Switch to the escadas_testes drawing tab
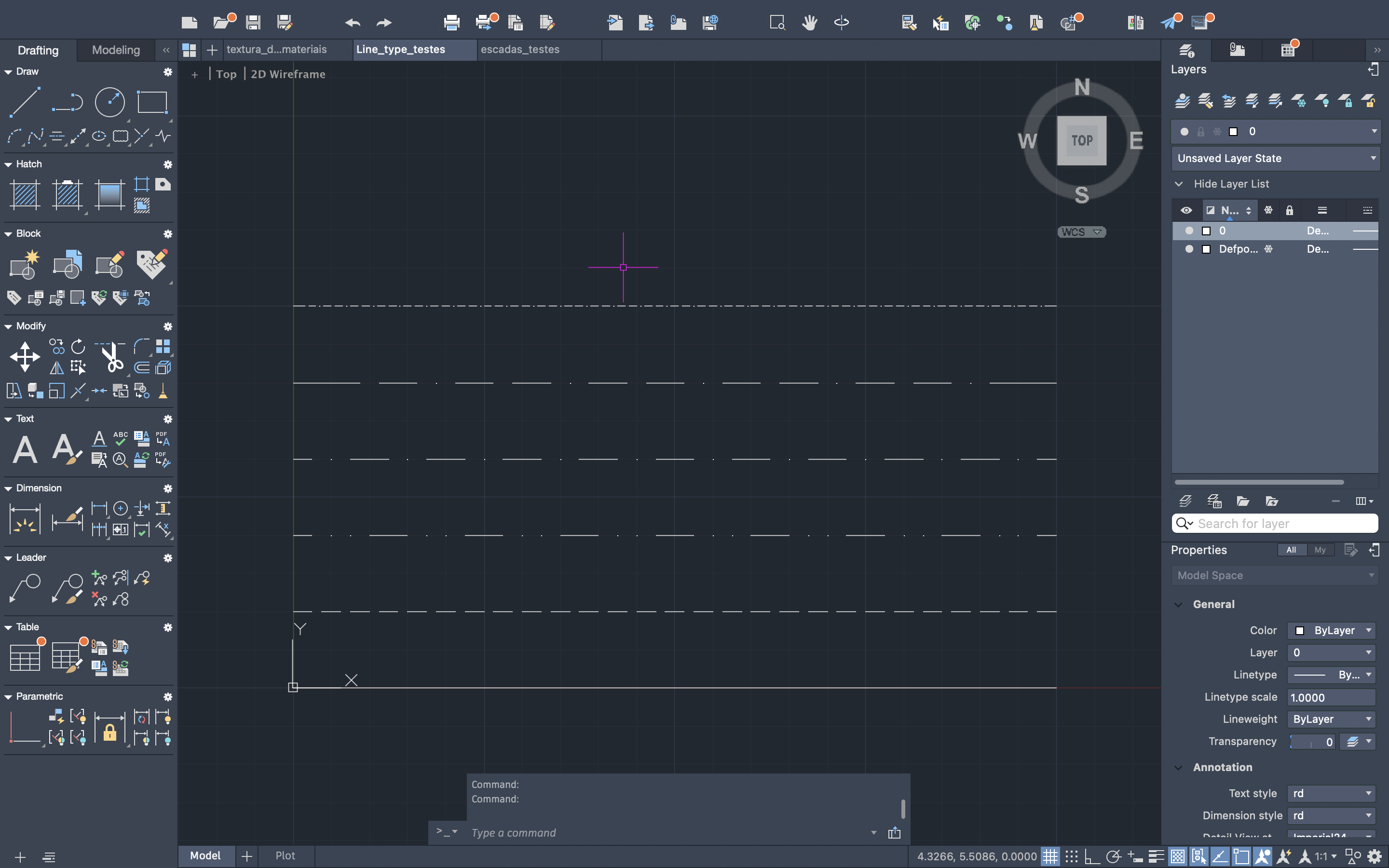1389x868 pixels. click(x=520, y=49)
